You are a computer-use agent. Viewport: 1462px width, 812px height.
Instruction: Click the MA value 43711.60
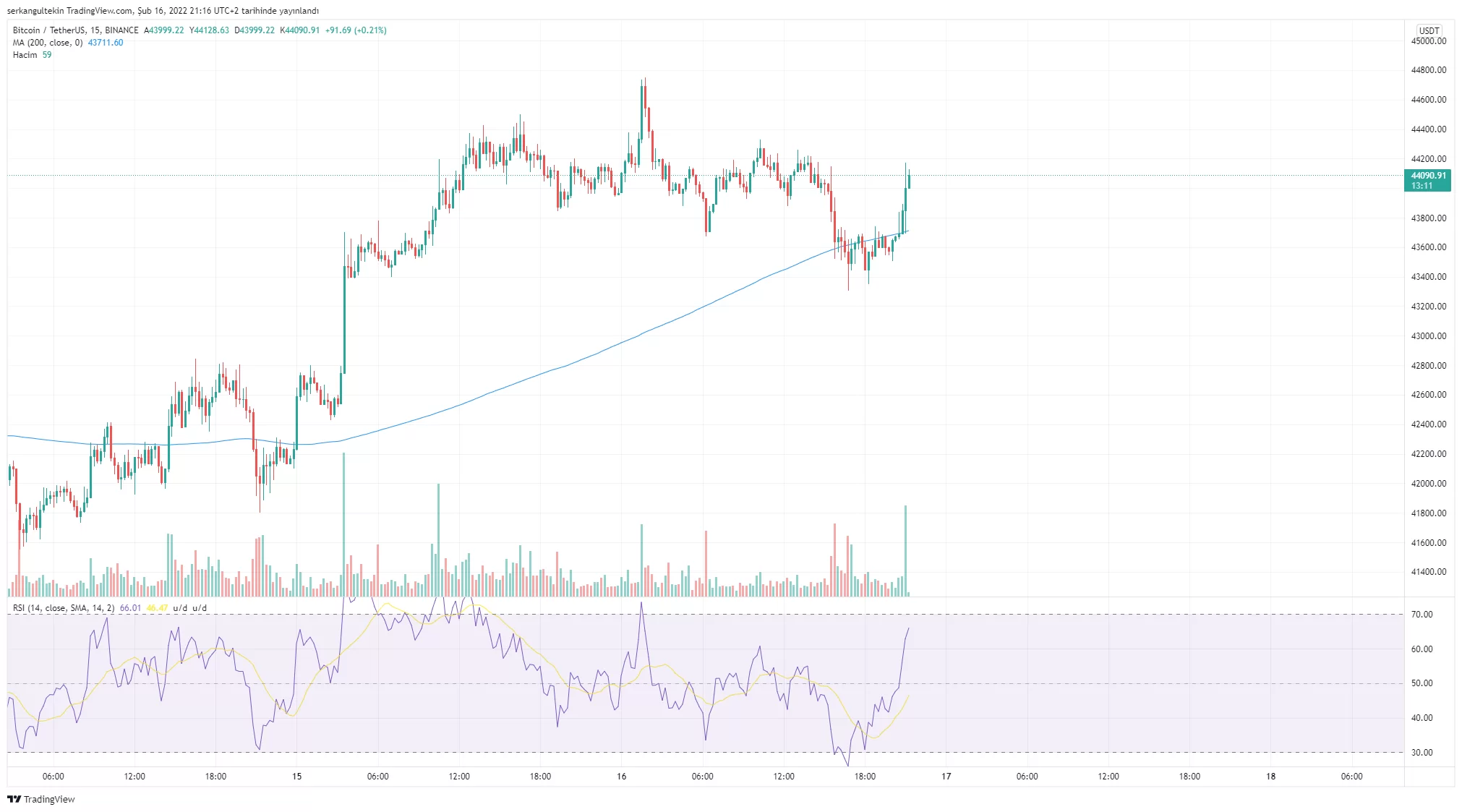pos(106,43)
